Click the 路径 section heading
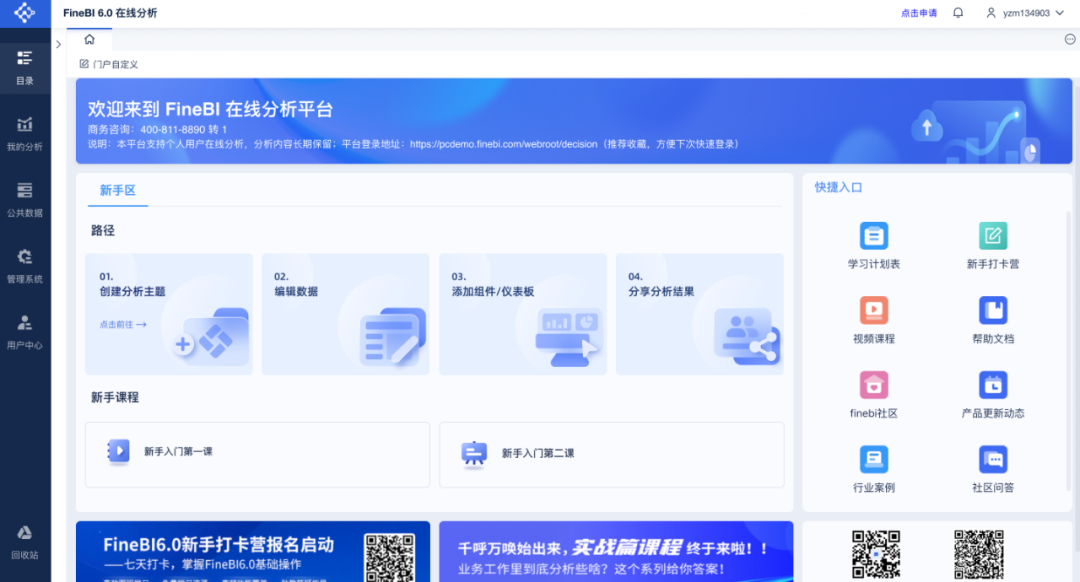Viewport: 1080px width, 582px height. coord(103,231)
